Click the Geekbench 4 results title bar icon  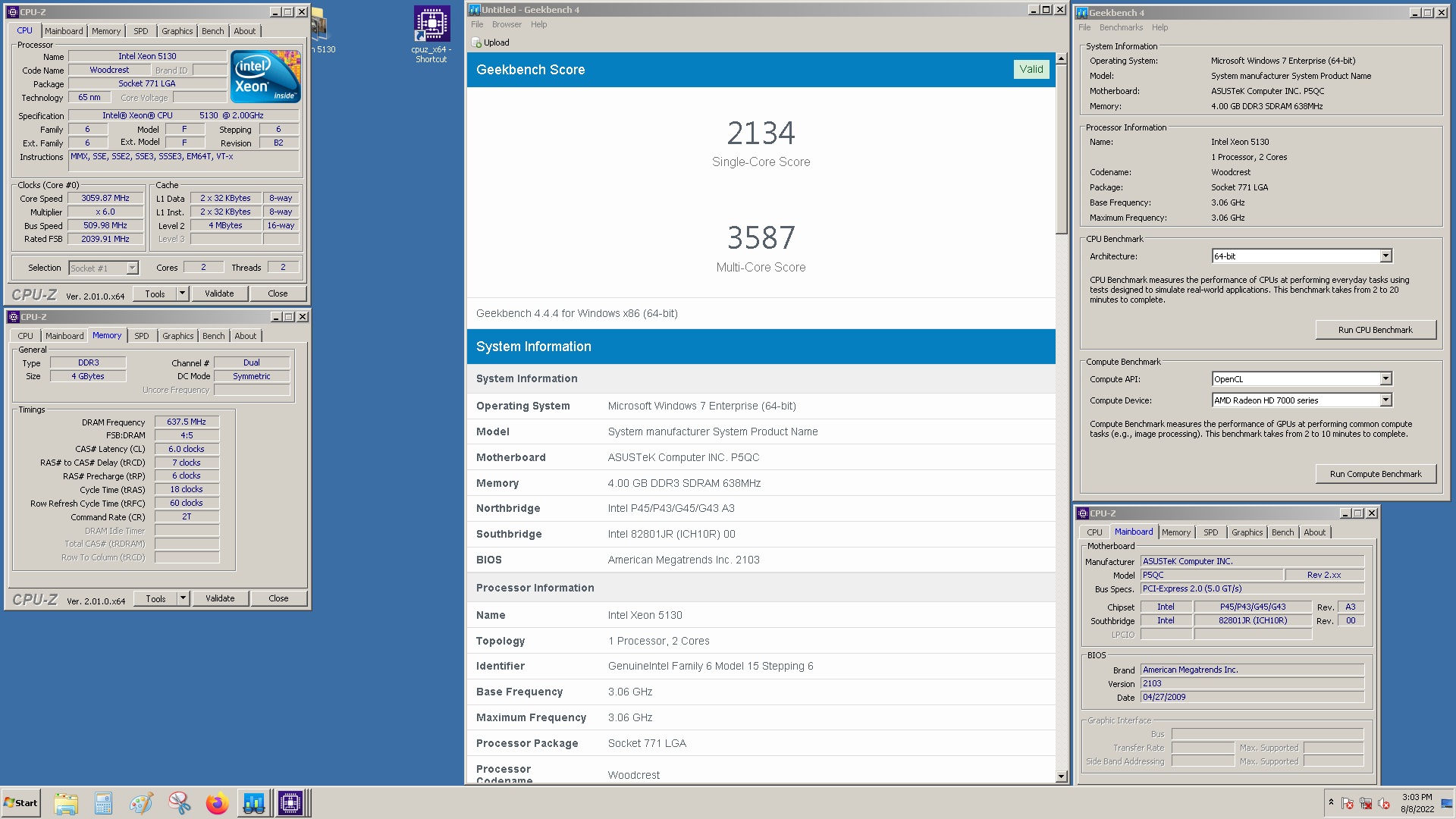tap(475, 10)
